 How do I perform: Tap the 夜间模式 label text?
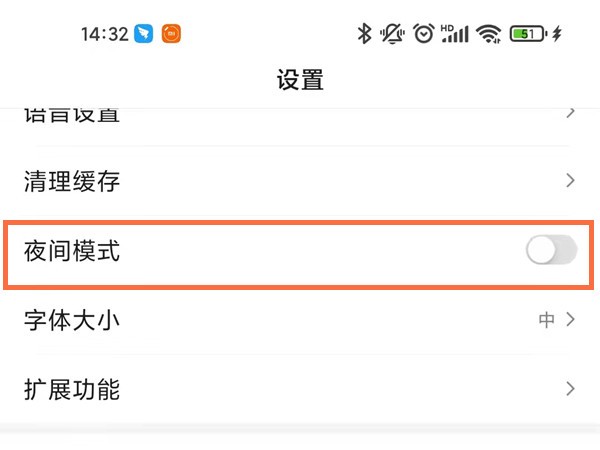click(x=72, y=251)
